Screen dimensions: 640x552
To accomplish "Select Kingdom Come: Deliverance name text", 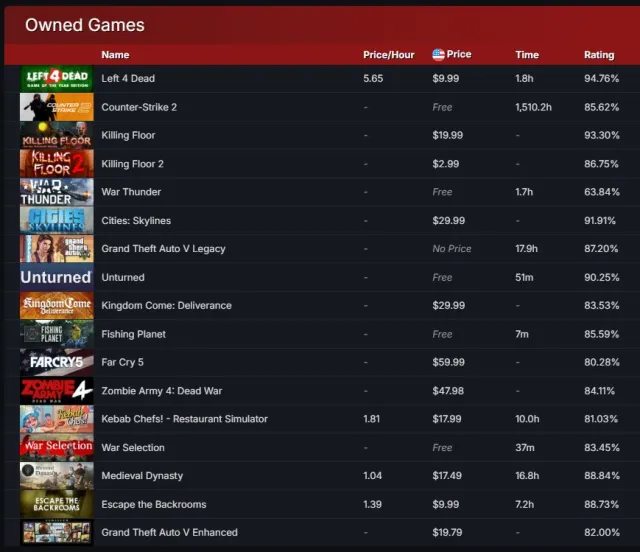I will click(166, 305).
